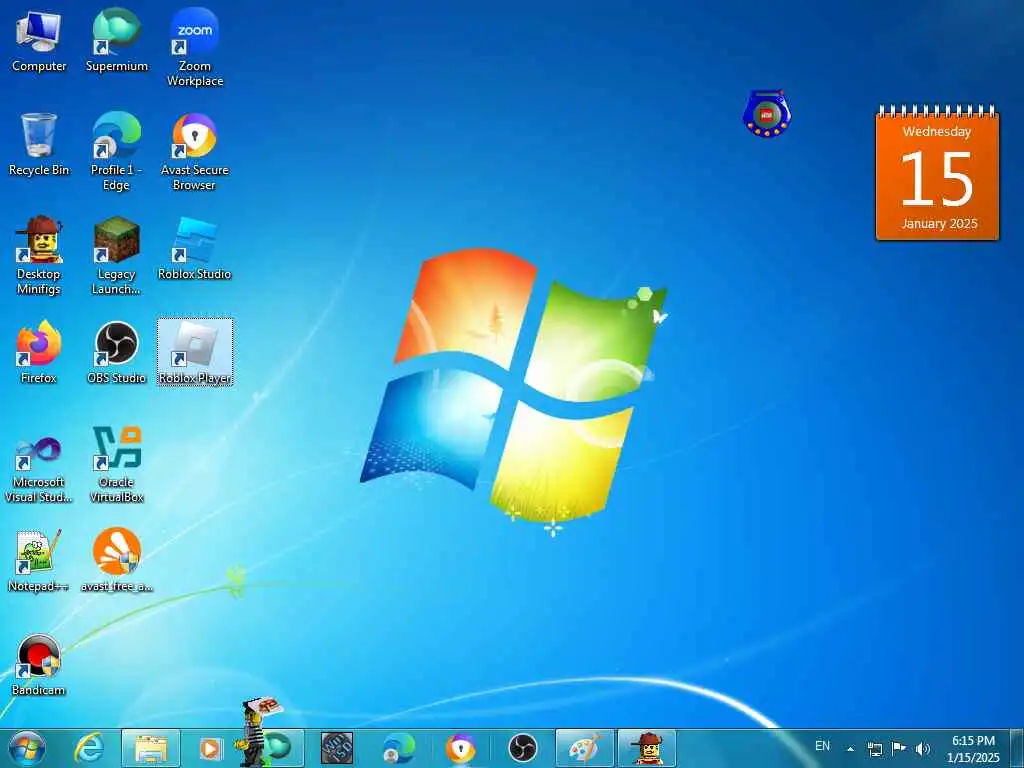
Task: Click the LEGO radio gadget on desktop
Action: pos(767,114)
